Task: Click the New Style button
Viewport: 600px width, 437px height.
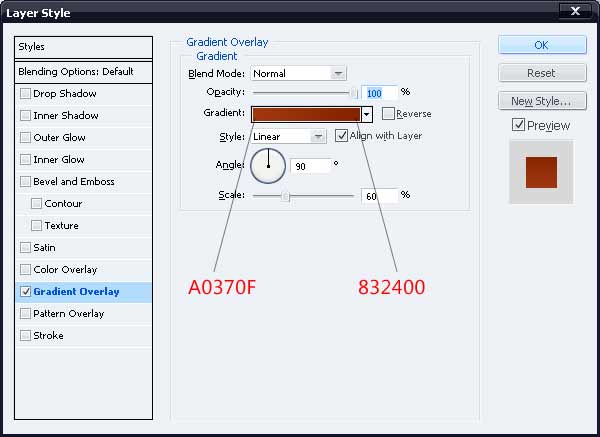Action: pos(541,101)
